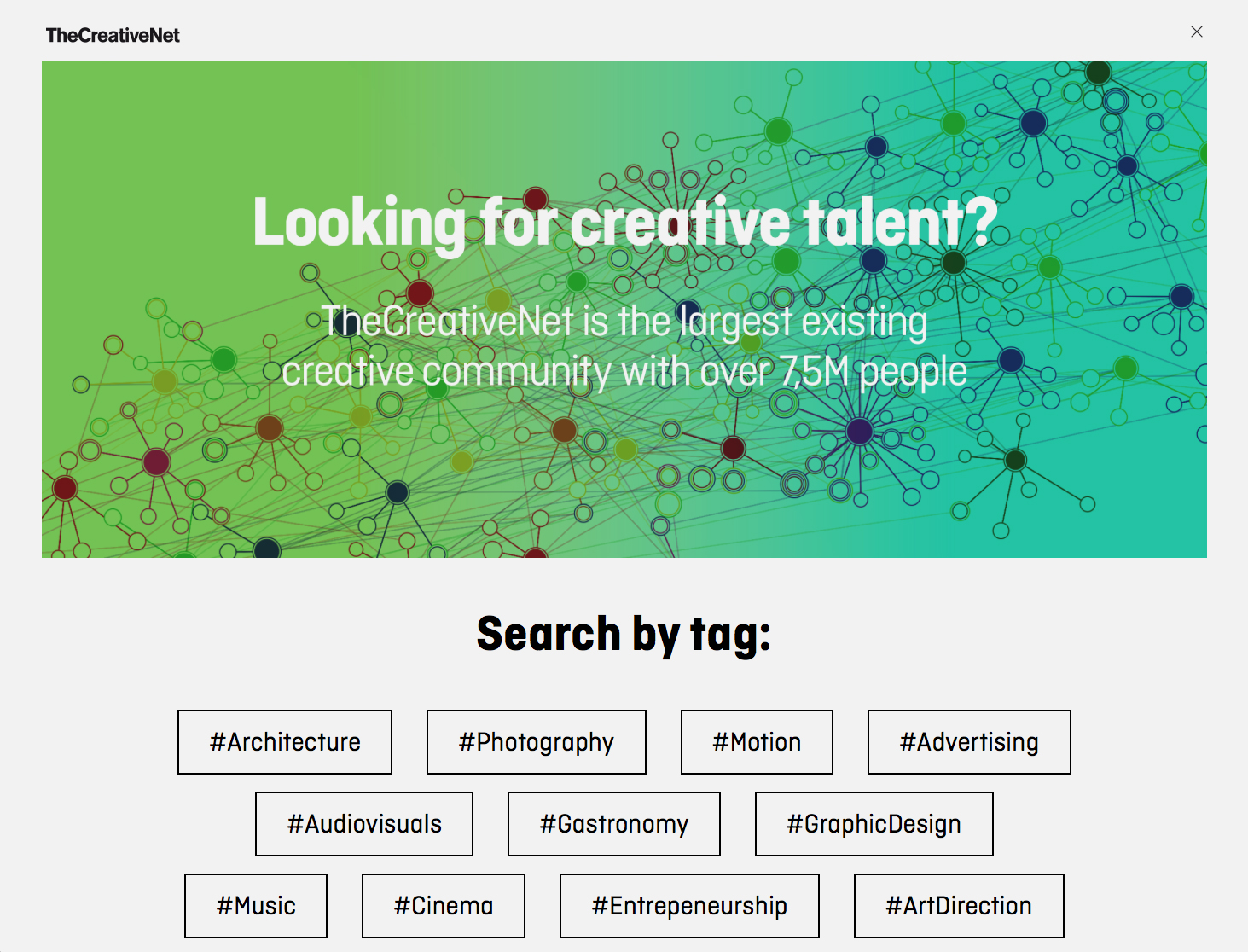Open the #GraphicDesign tag

pos(874,824)
